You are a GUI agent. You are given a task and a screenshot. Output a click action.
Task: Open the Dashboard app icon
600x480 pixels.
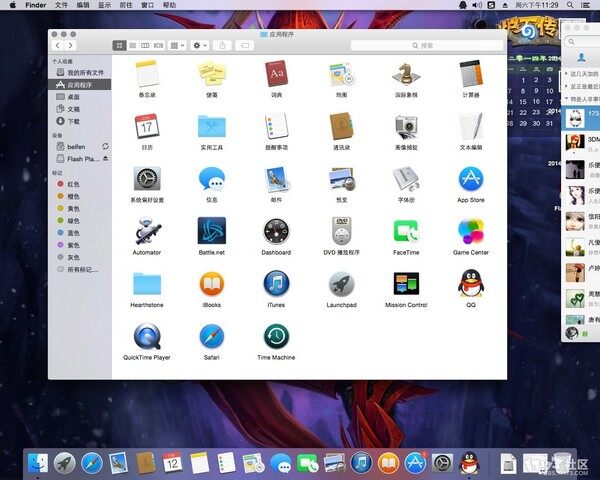(276, 231)
